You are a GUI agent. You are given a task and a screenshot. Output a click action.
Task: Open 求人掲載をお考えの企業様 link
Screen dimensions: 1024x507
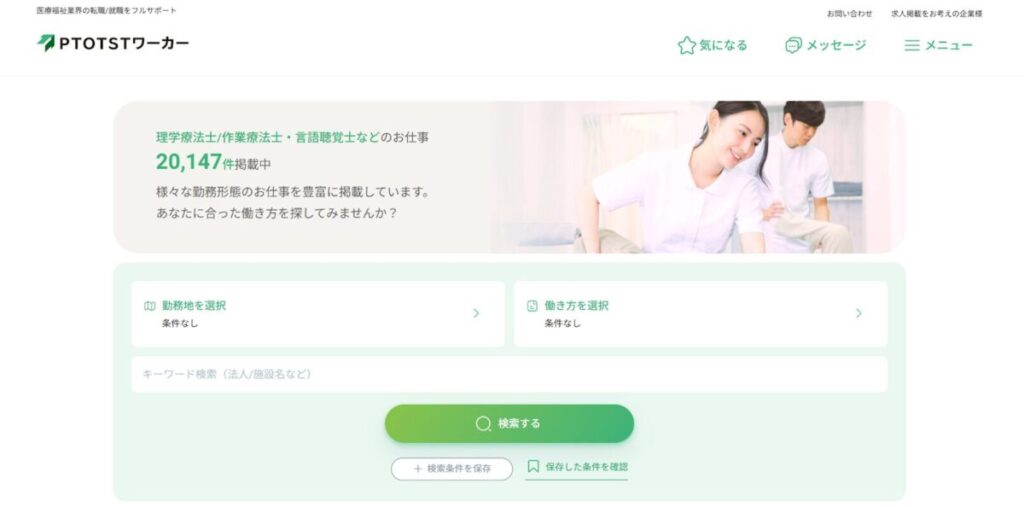pos(937,14)
